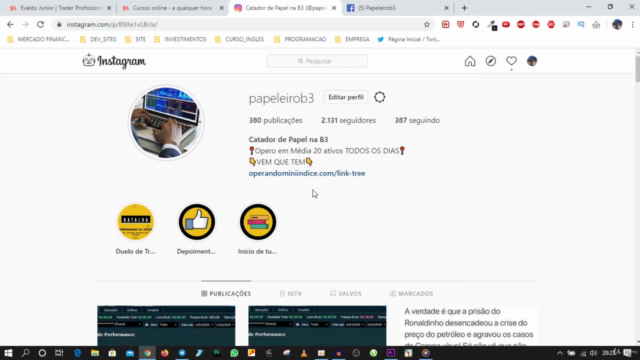Open INVESTIMENTOS bookmarks folder
Image resolution: width=640 pixels, height=360 pixels.
point(180,40)
